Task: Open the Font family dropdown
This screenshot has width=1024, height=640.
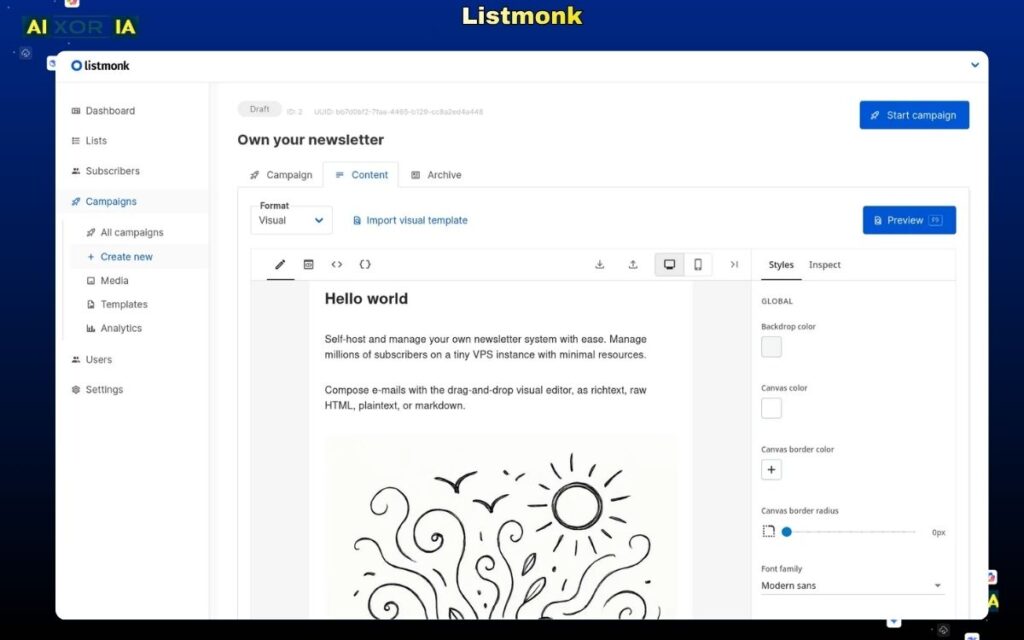Action: (x=851, y=585)
